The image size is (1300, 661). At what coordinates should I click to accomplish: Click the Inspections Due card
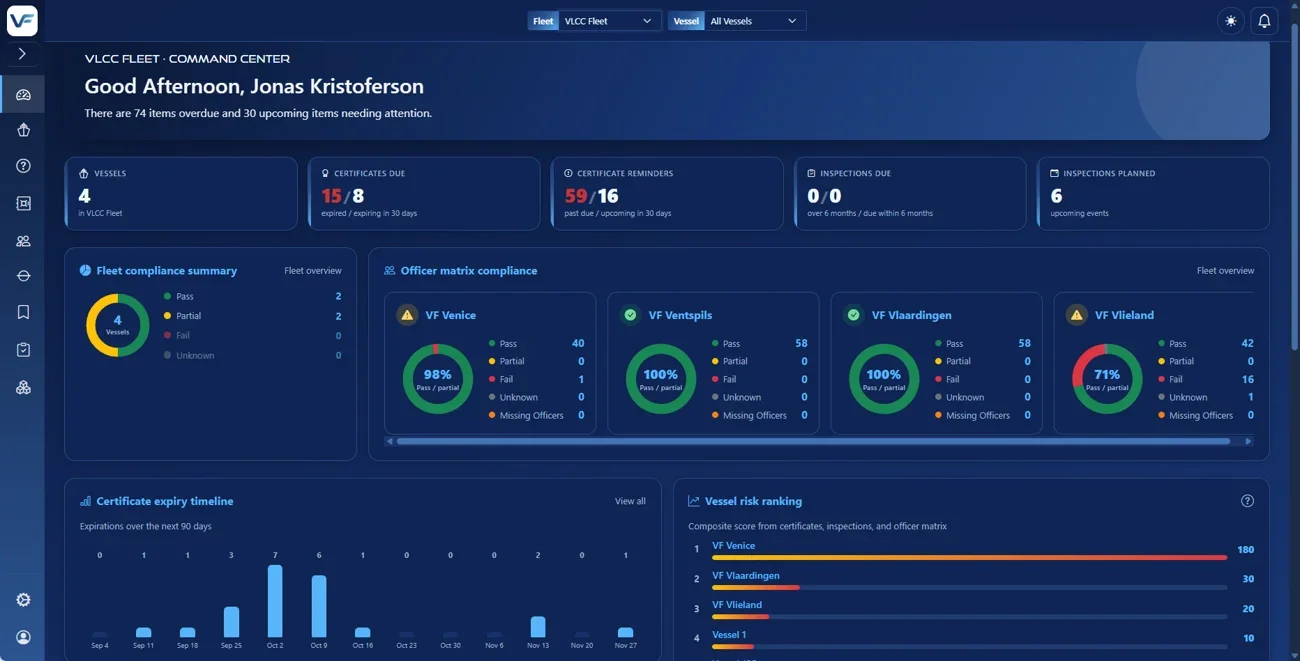tap(910, 194)
